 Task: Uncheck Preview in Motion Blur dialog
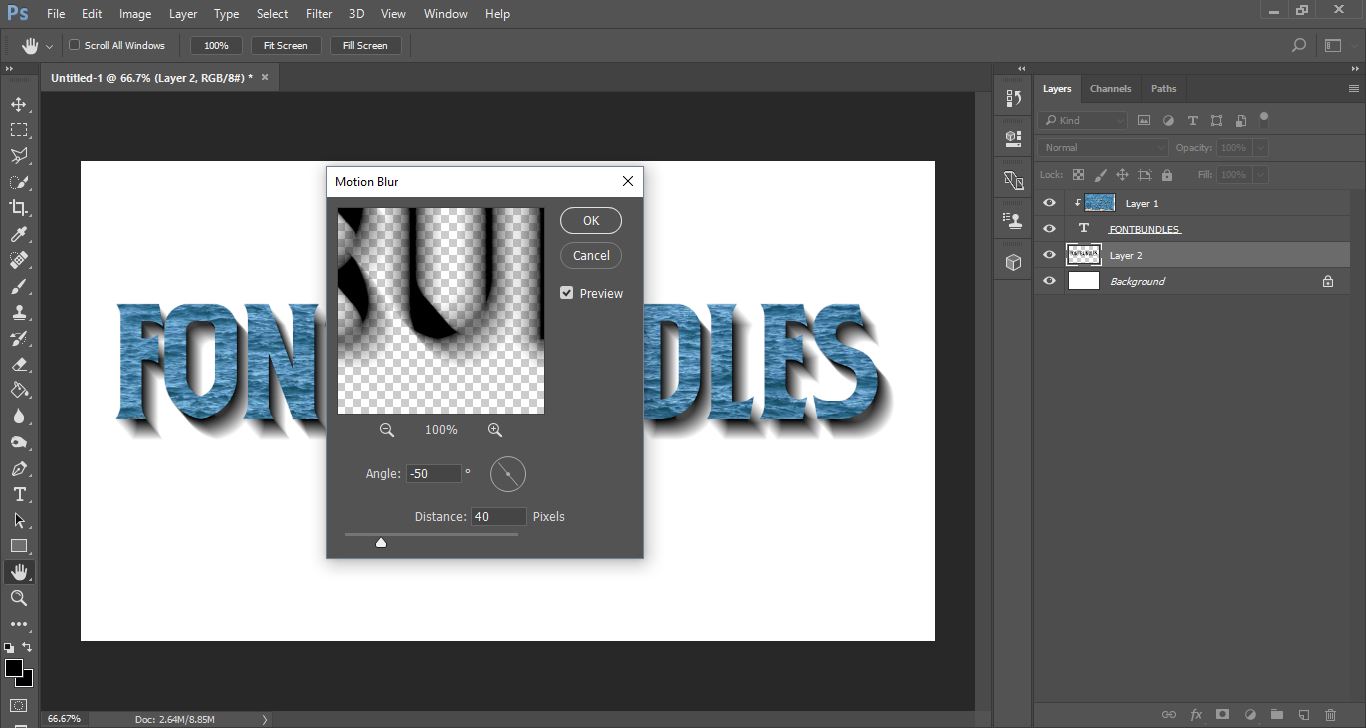(567, 292)
